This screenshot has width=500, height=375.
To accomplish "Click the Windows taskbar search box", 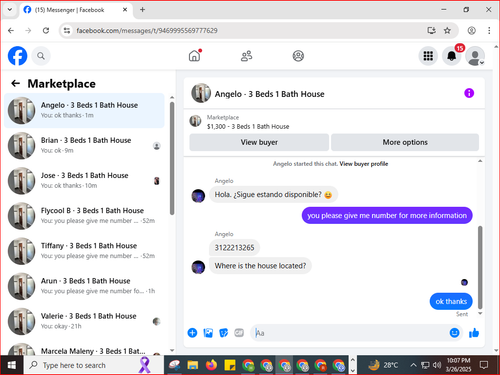I will [x=93, y=365].
